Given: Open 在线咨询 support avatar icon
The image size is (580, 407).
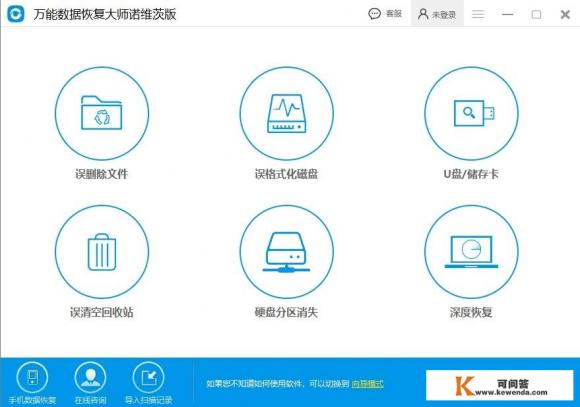Looking at the screenshot, I should (90, 377).
